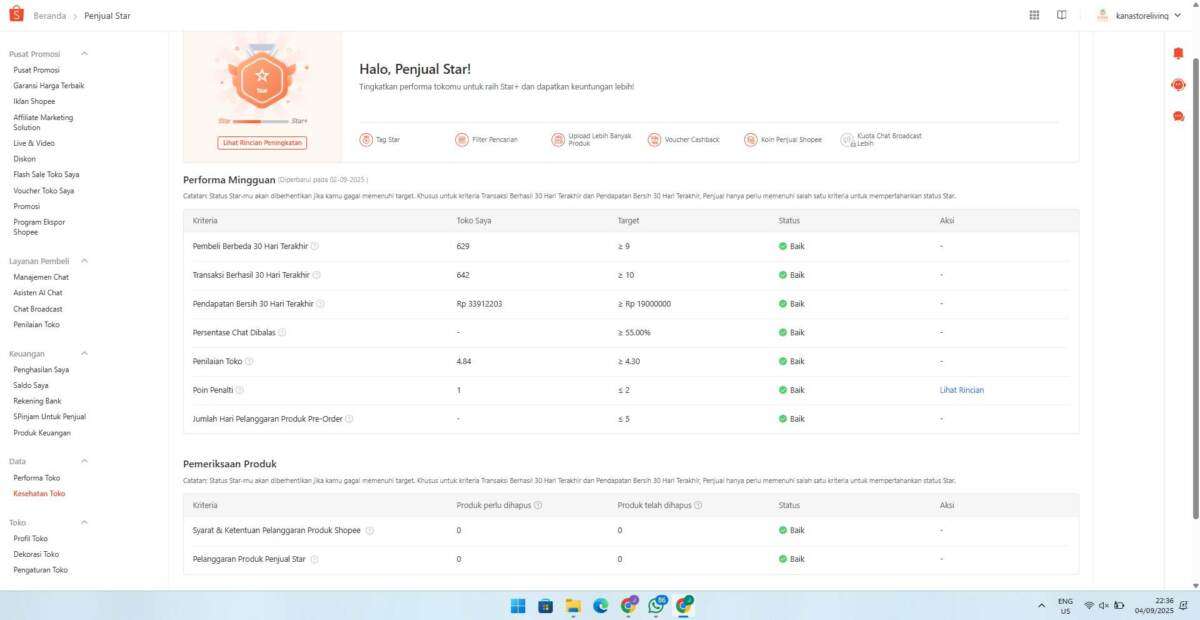
Task: Click the Upload Lebih Banyak Produk icon
Action: 558,140
